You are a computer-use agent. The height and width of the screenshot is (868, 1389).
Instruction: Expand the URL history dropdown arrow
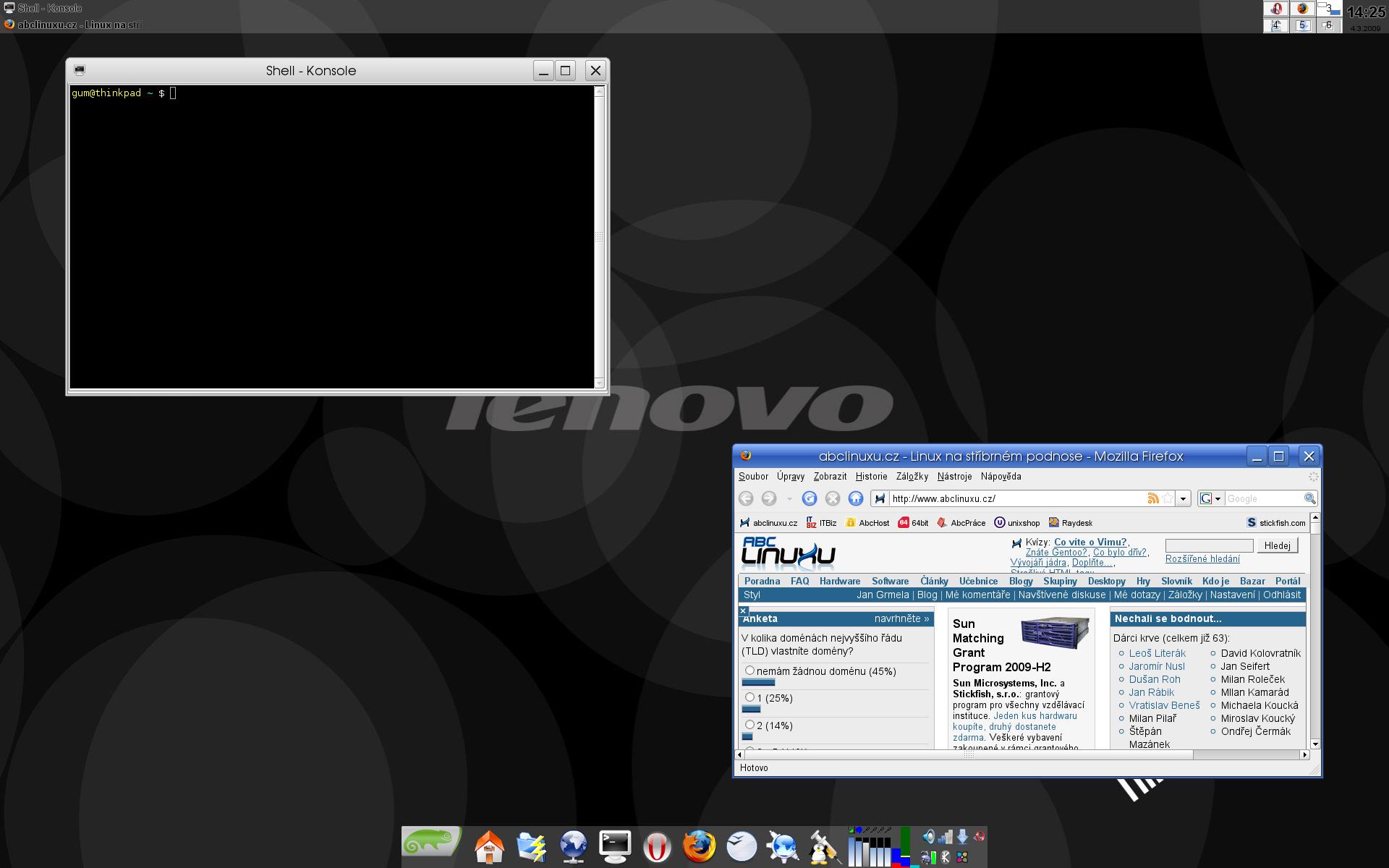(1184, 498)
